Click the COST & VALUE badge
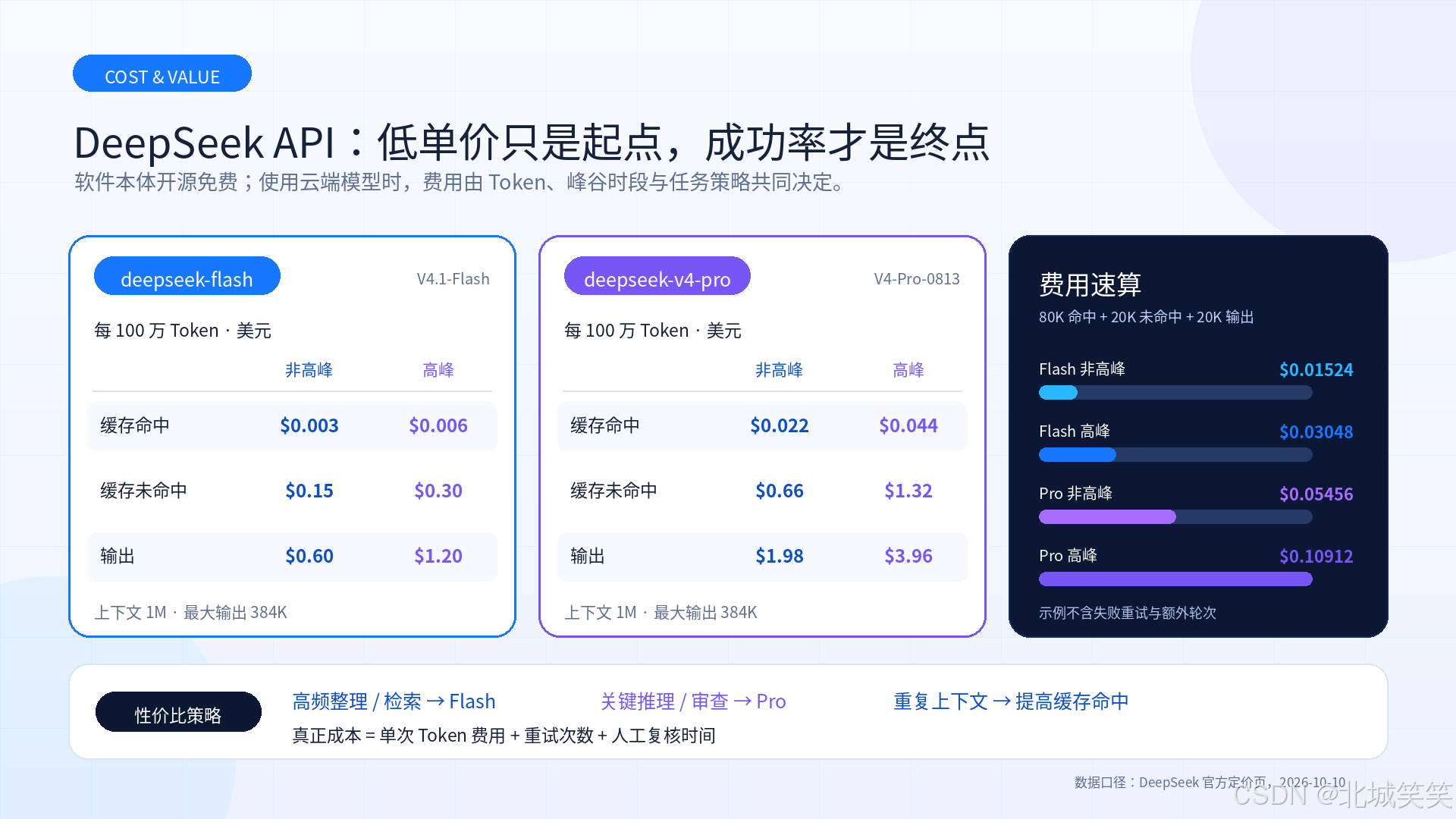 (162, 74)
